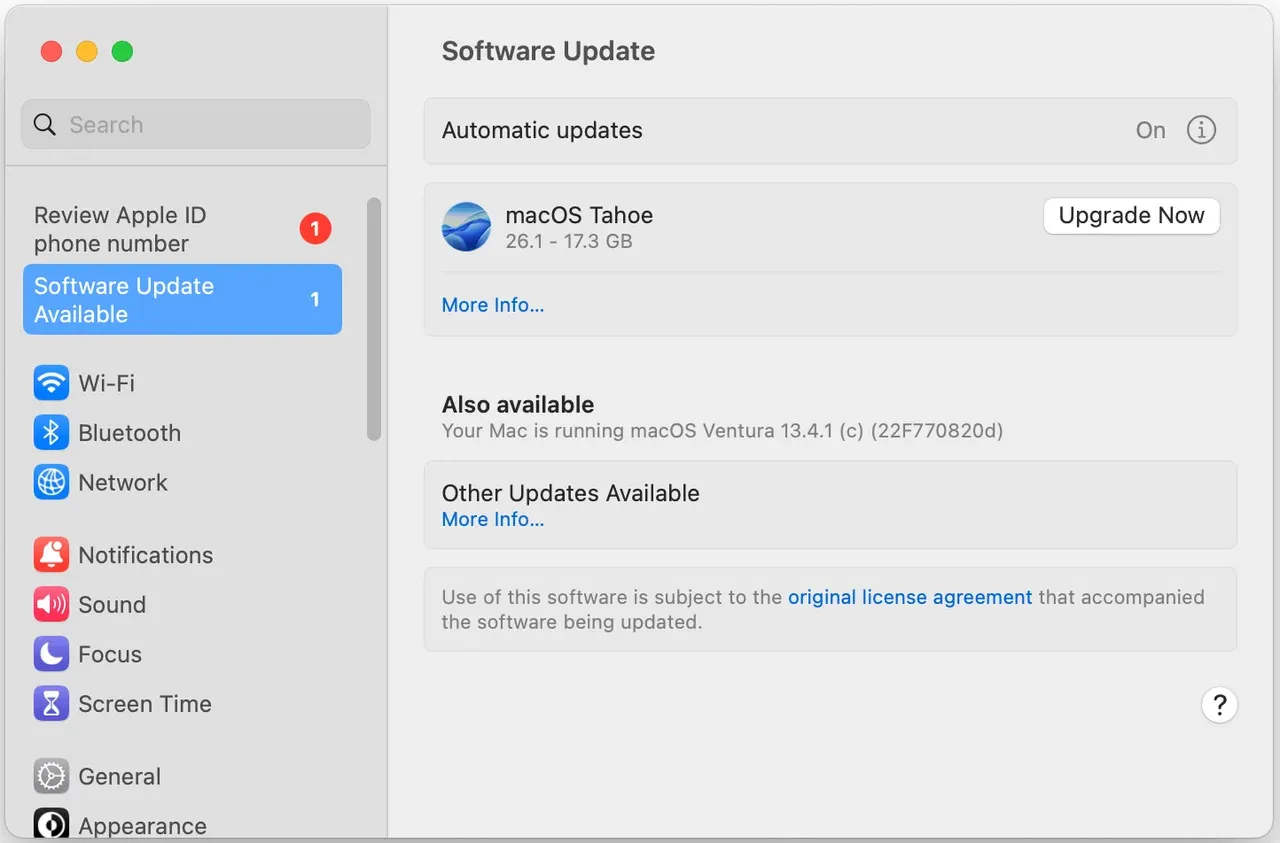Screen dimensions: 1280x843
Task: Click the 26.1 - 17.3 GB text
Action: [569, 241]
